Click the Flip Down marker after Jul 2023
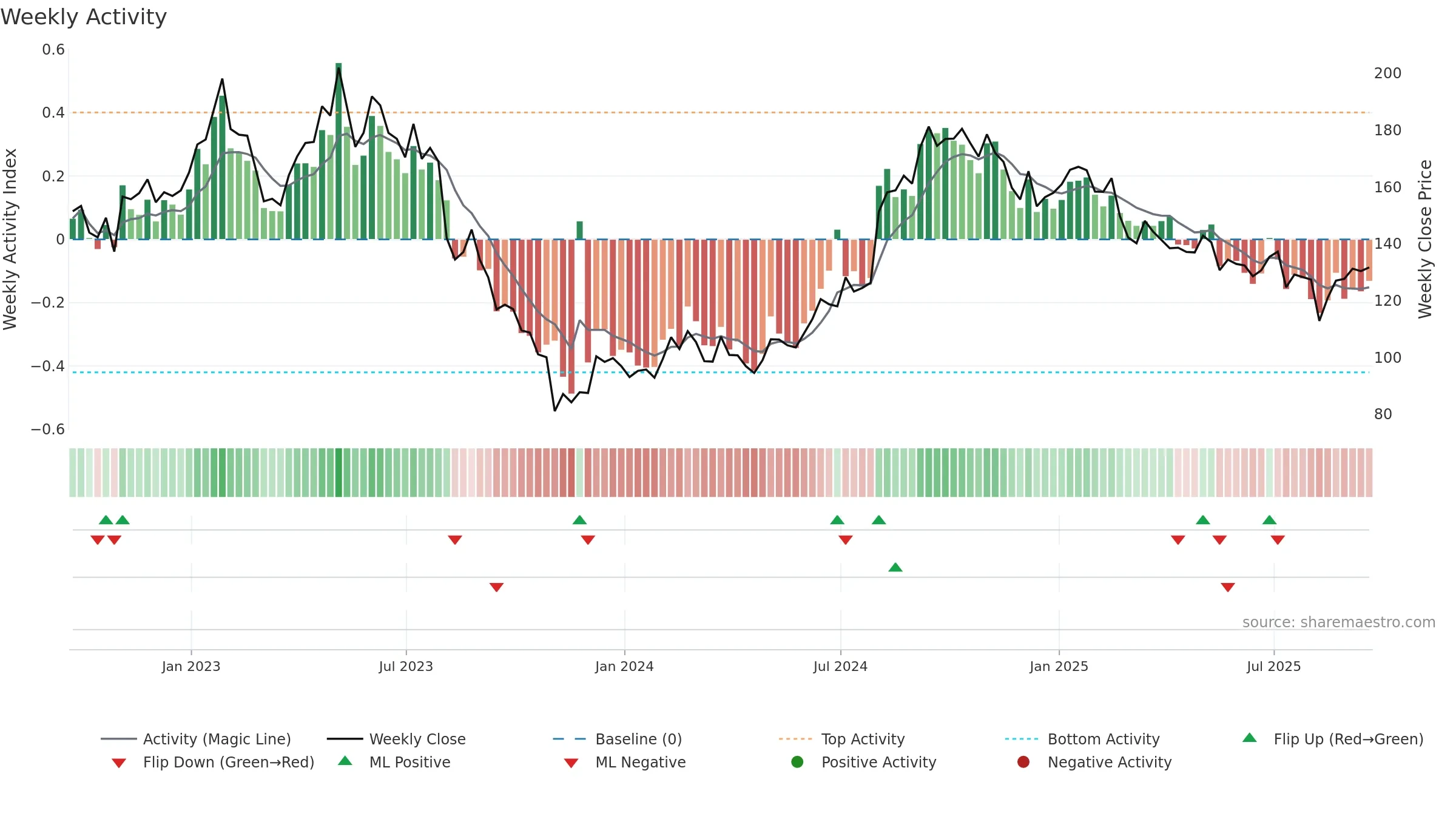 click(x=455, y=540)
